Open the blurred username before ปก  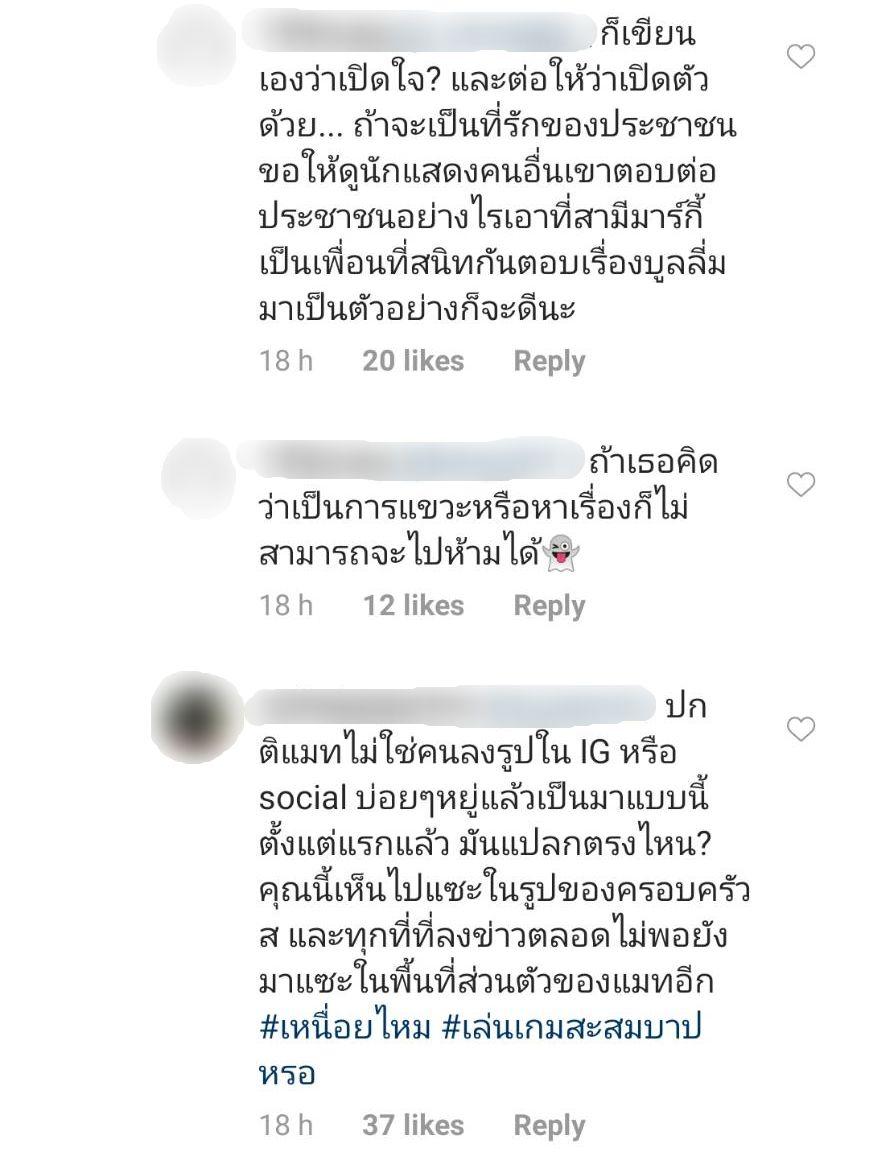click(449, 705)
